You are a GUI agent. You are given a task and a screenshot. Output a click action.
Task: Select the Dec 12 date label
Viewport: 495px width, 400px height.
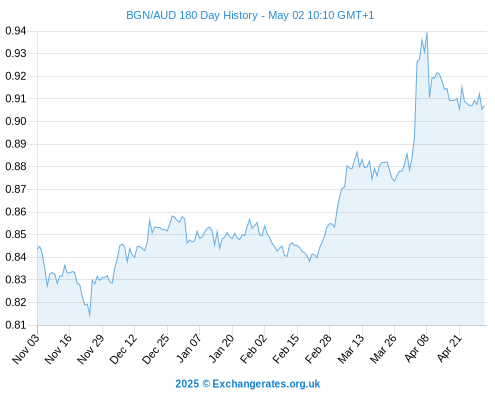tap(123, 349)
